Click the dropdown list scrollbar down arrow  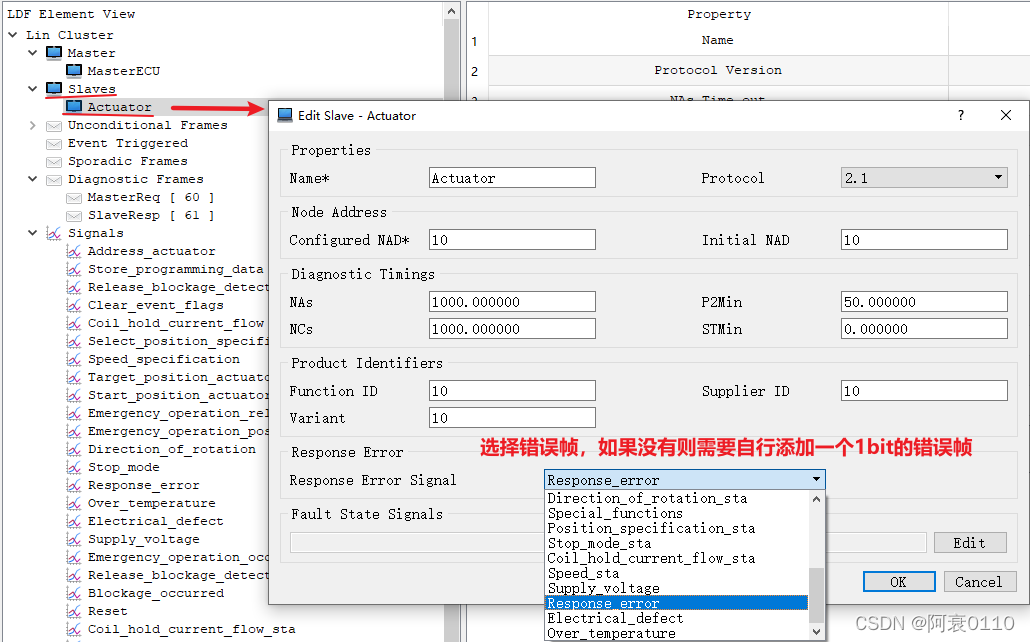(x=817, y=631)
